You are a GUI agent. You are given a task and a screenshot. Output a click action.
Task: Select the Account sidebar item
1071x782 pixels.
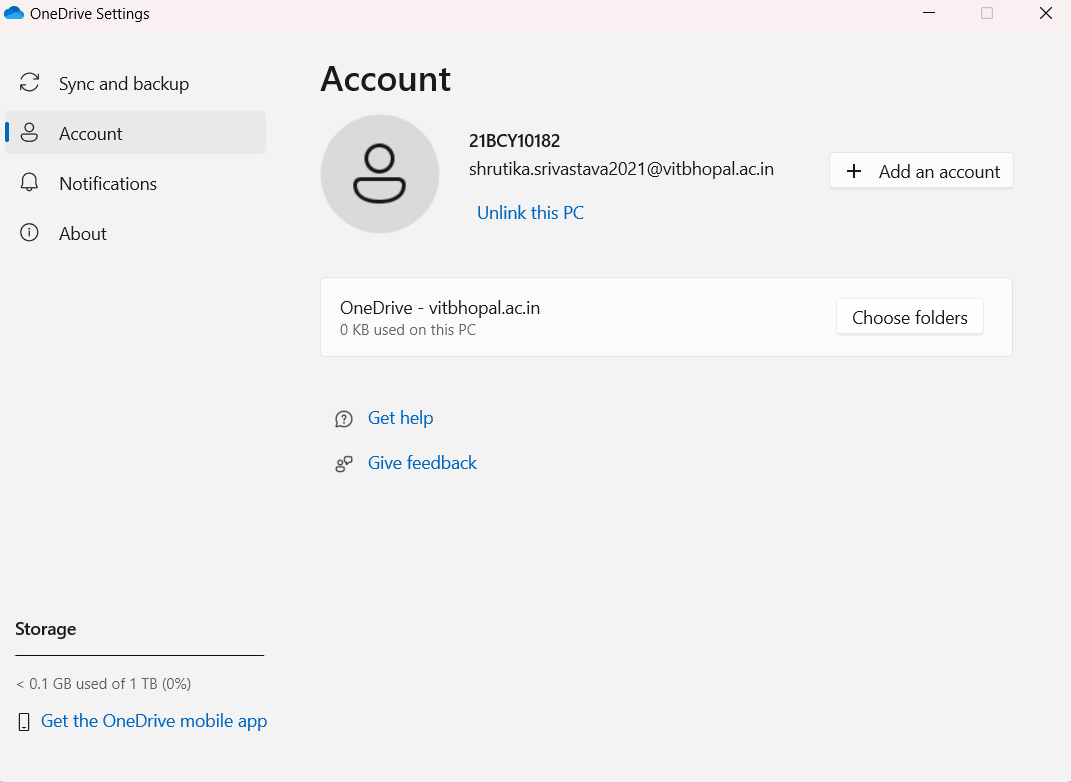click(x=91, y=134)
